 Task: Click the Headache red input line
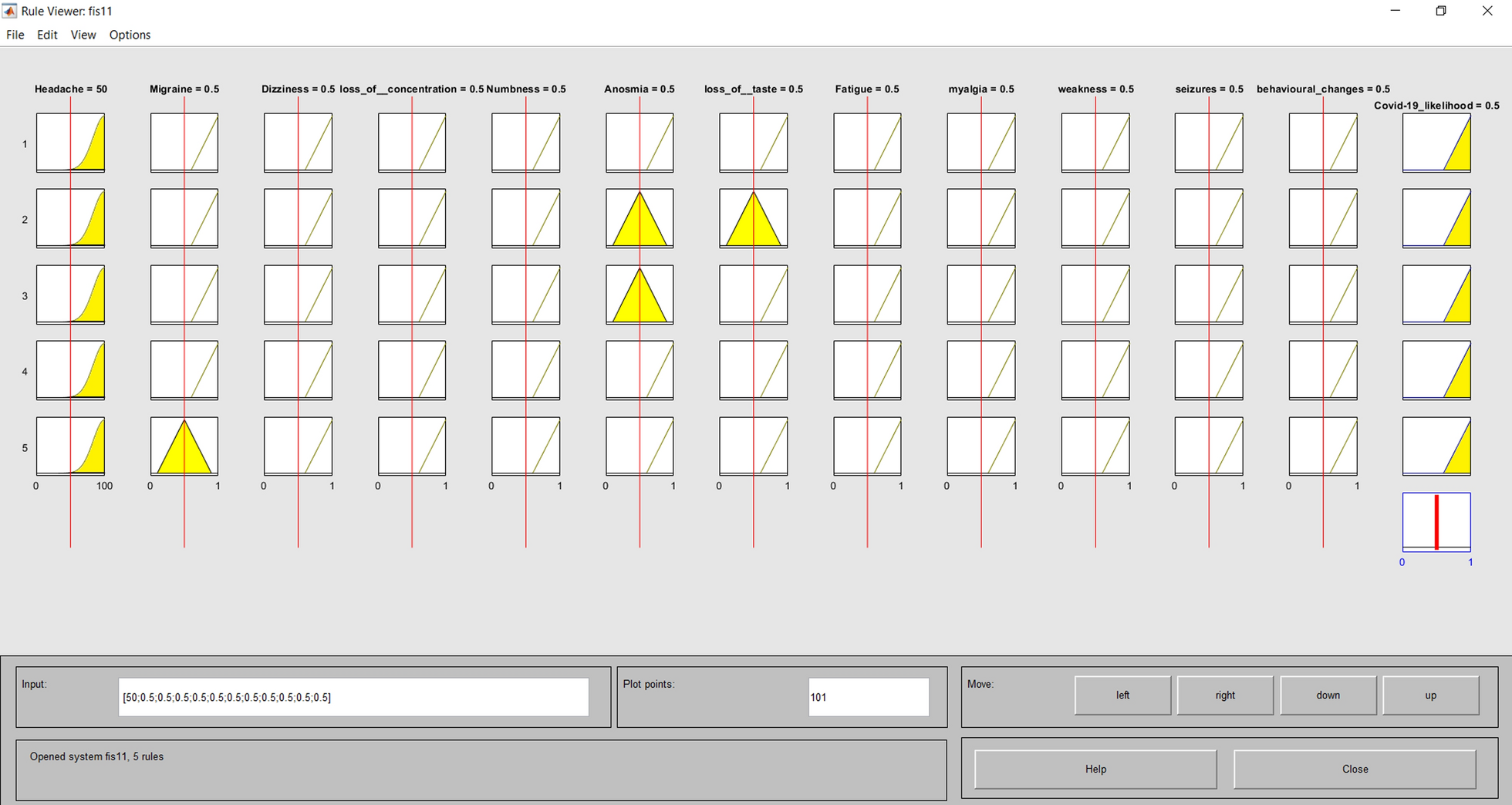point(70,517)
